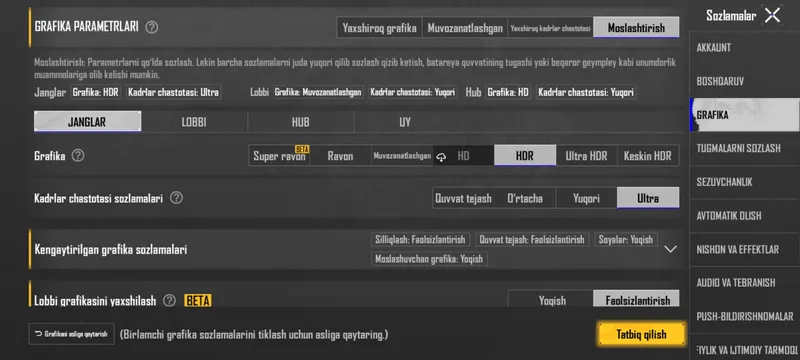Open NISHON VA EFFEKTLAR section

pos(744,249)
